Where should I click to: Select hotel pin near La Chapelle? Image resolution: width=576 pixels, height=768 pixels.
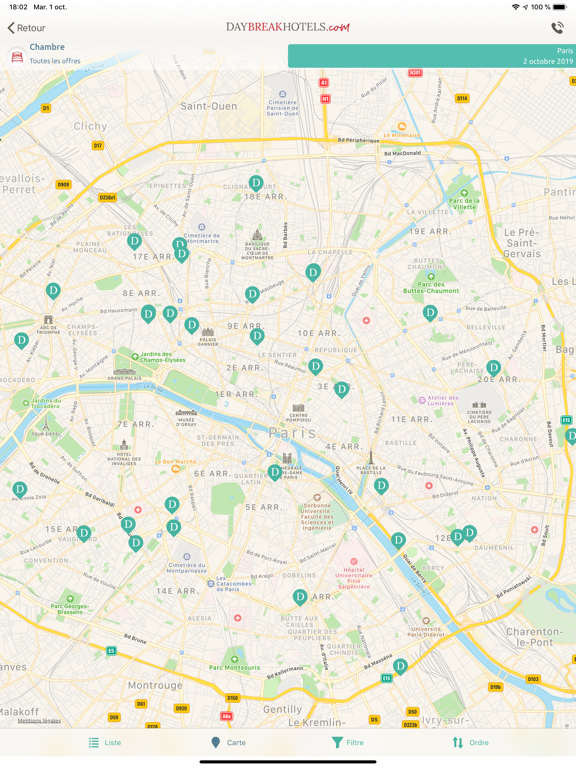coord(313,272)
